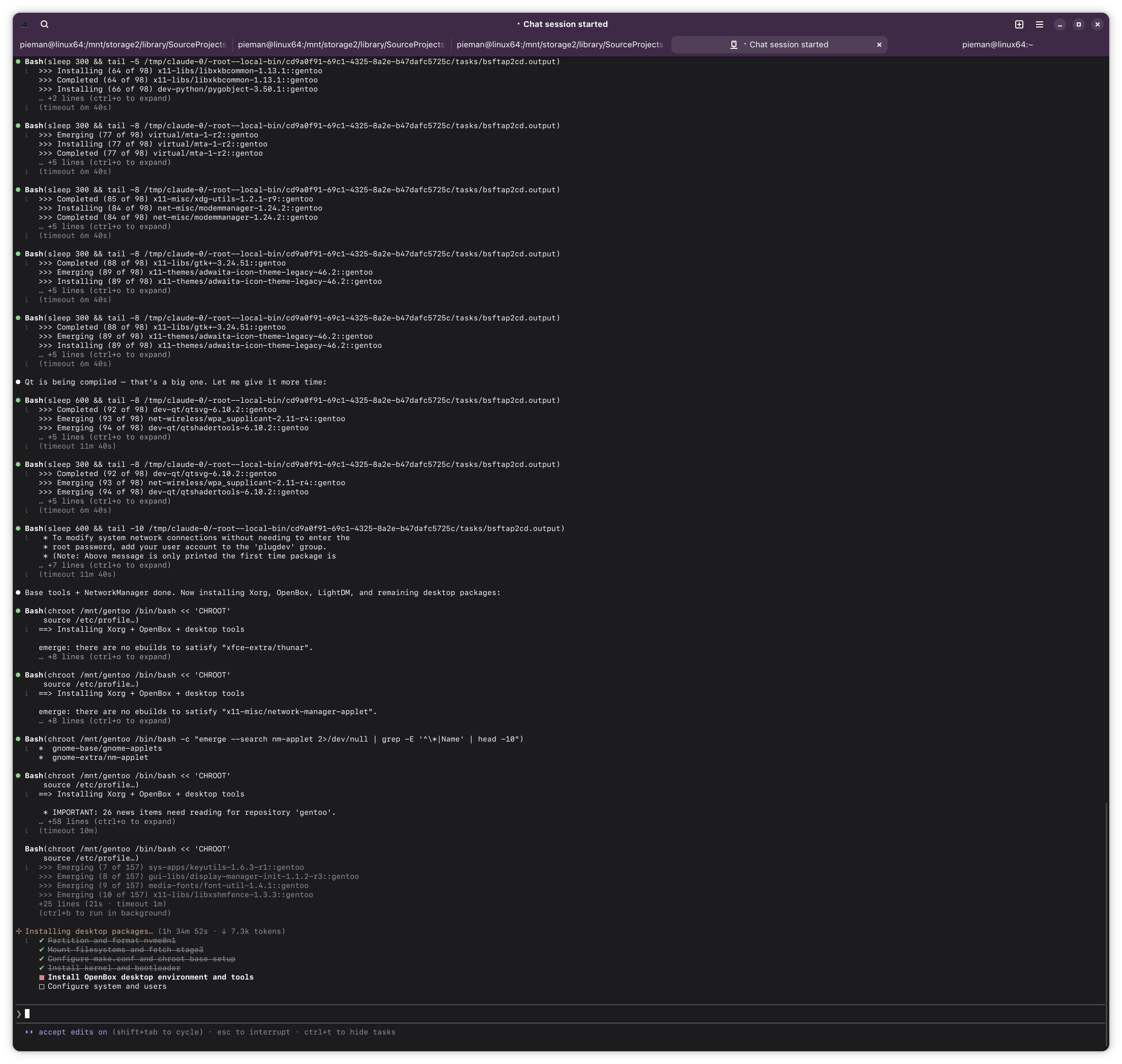Expand the +2 lines output near top
This screenshot has height=1064, width=1122.
point(104,98)
